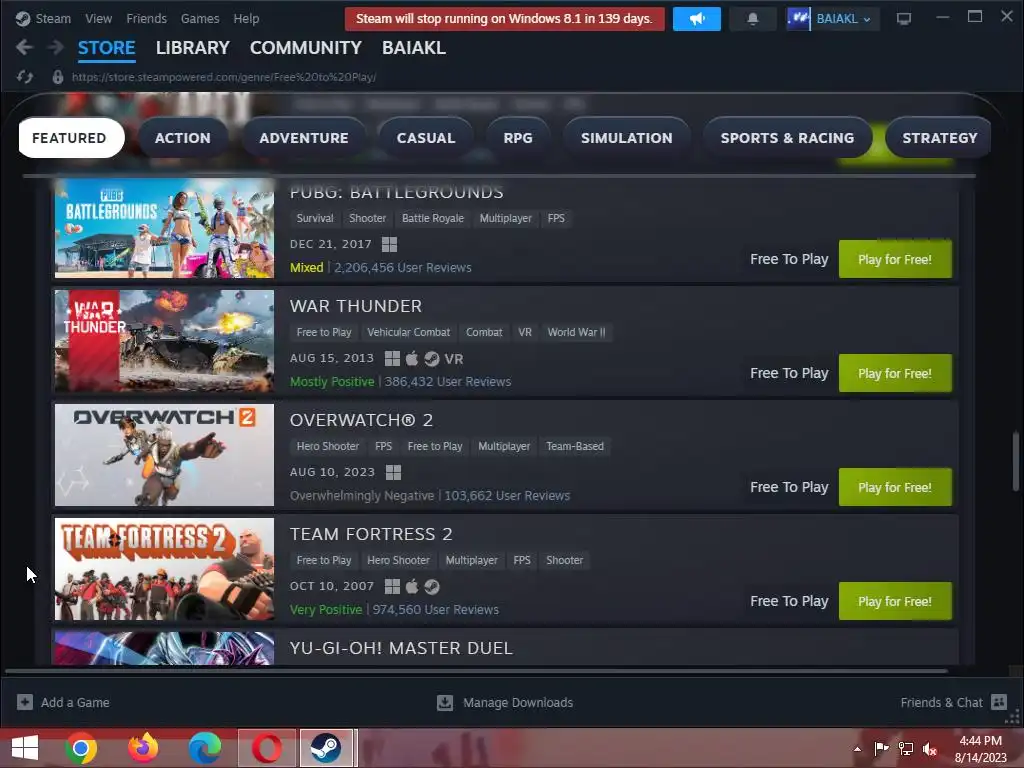Click the Windows 8.1 end-of-support warning banner
This screenshot has height=768, width=1024.
504,19
